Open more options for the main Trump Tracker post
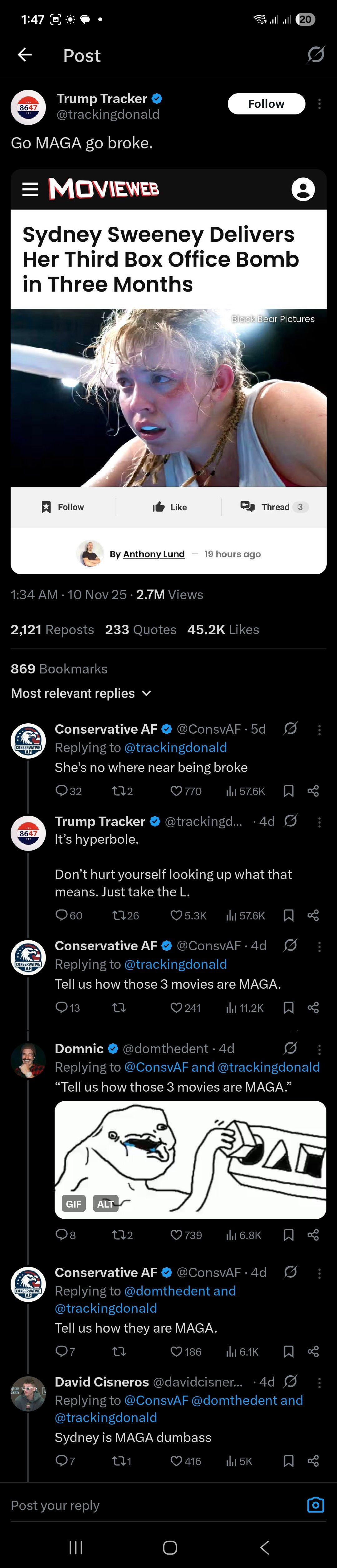Viewport: 337px width, 1568px height. (319, 105)
